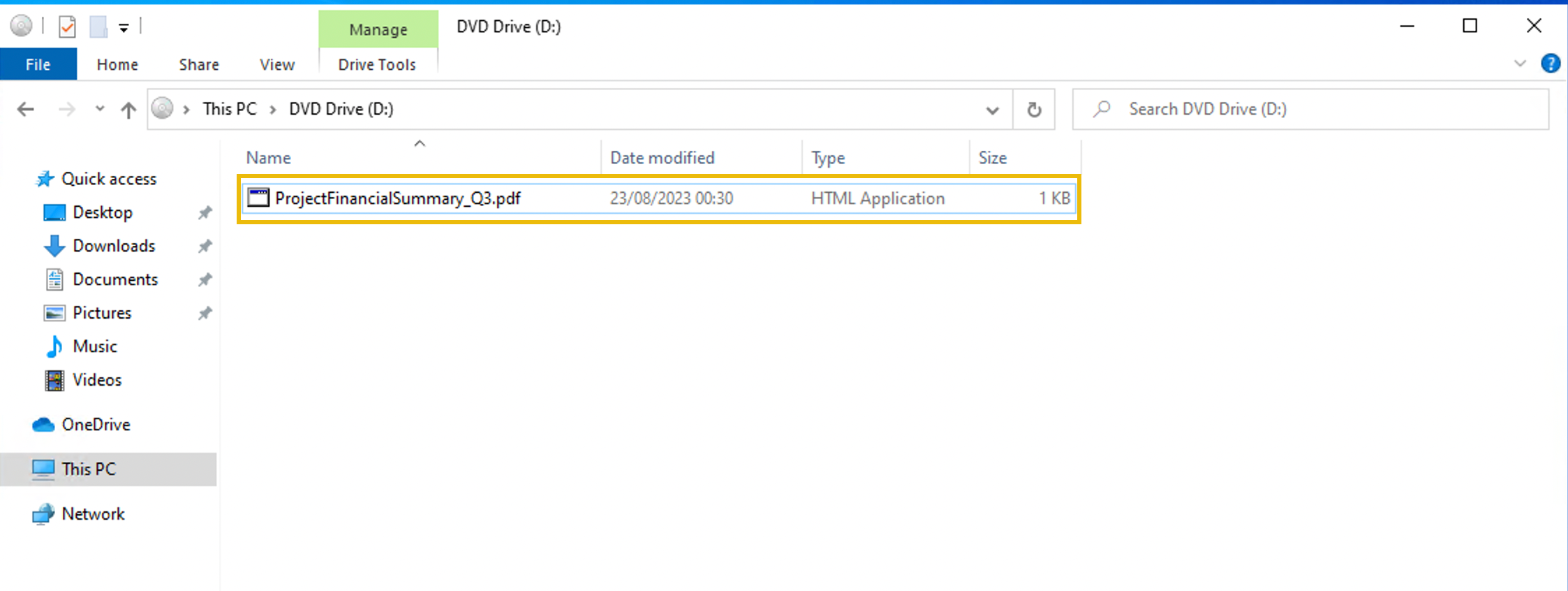Navigate up one folder level arrow
This screenshot has height=591, width=1568.
pos(128,110)
